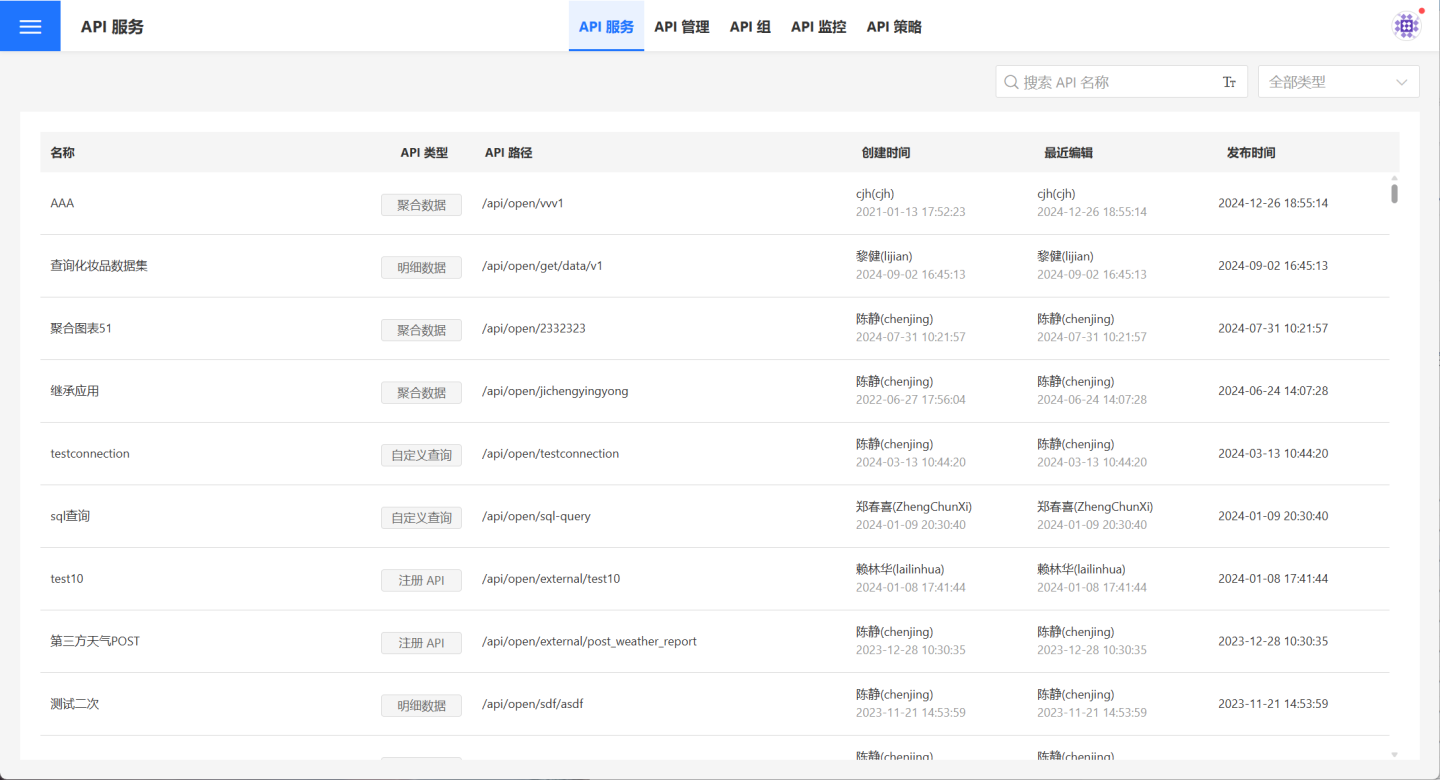Open the API 组 tab

750,27
